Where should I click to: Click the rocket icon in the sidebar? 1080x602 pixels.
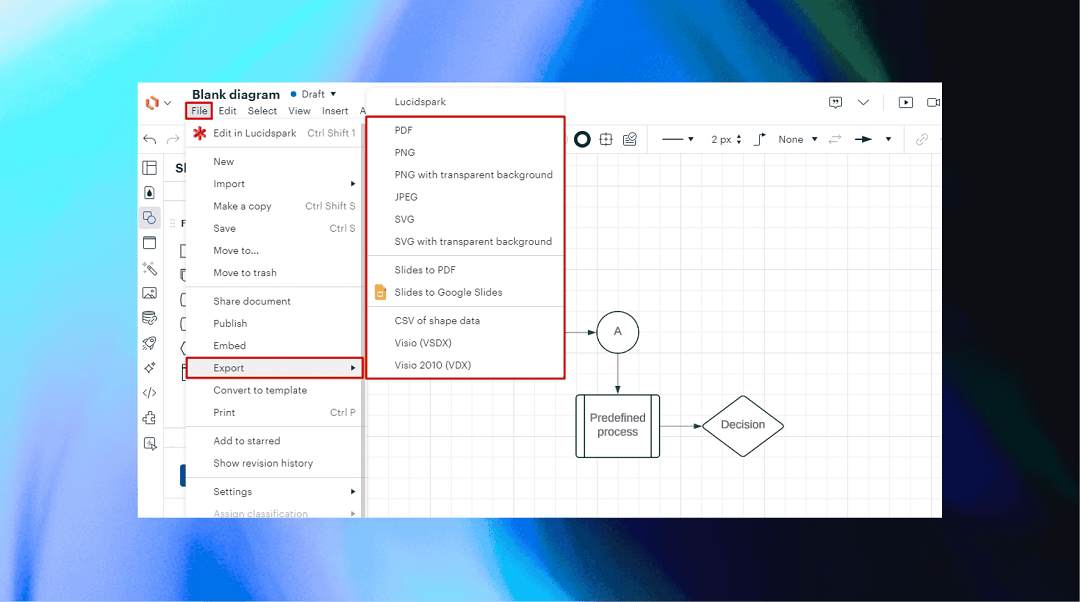pos(149,343)
